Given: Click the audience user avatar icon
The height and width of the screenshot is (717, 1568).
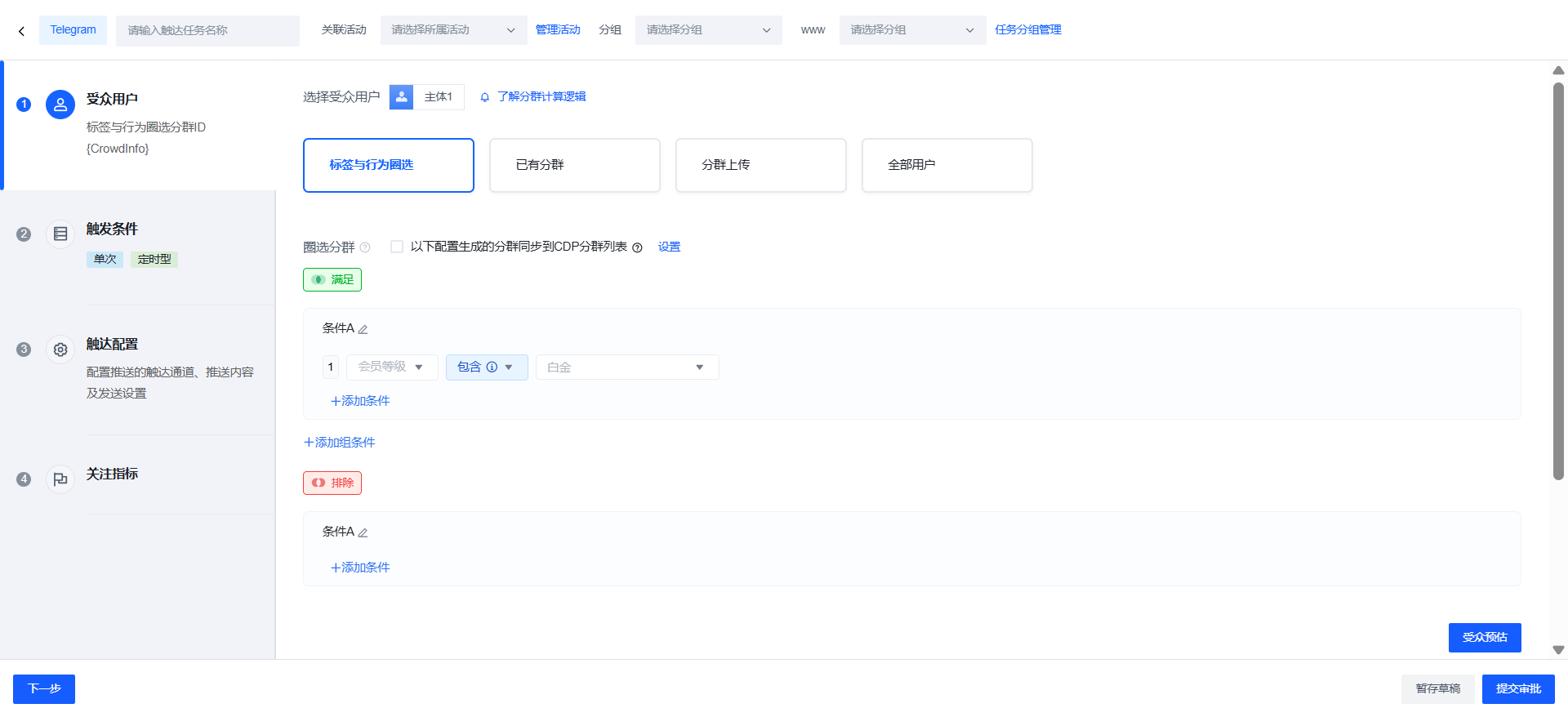Looking at the screenshot, I should (60, 105).
